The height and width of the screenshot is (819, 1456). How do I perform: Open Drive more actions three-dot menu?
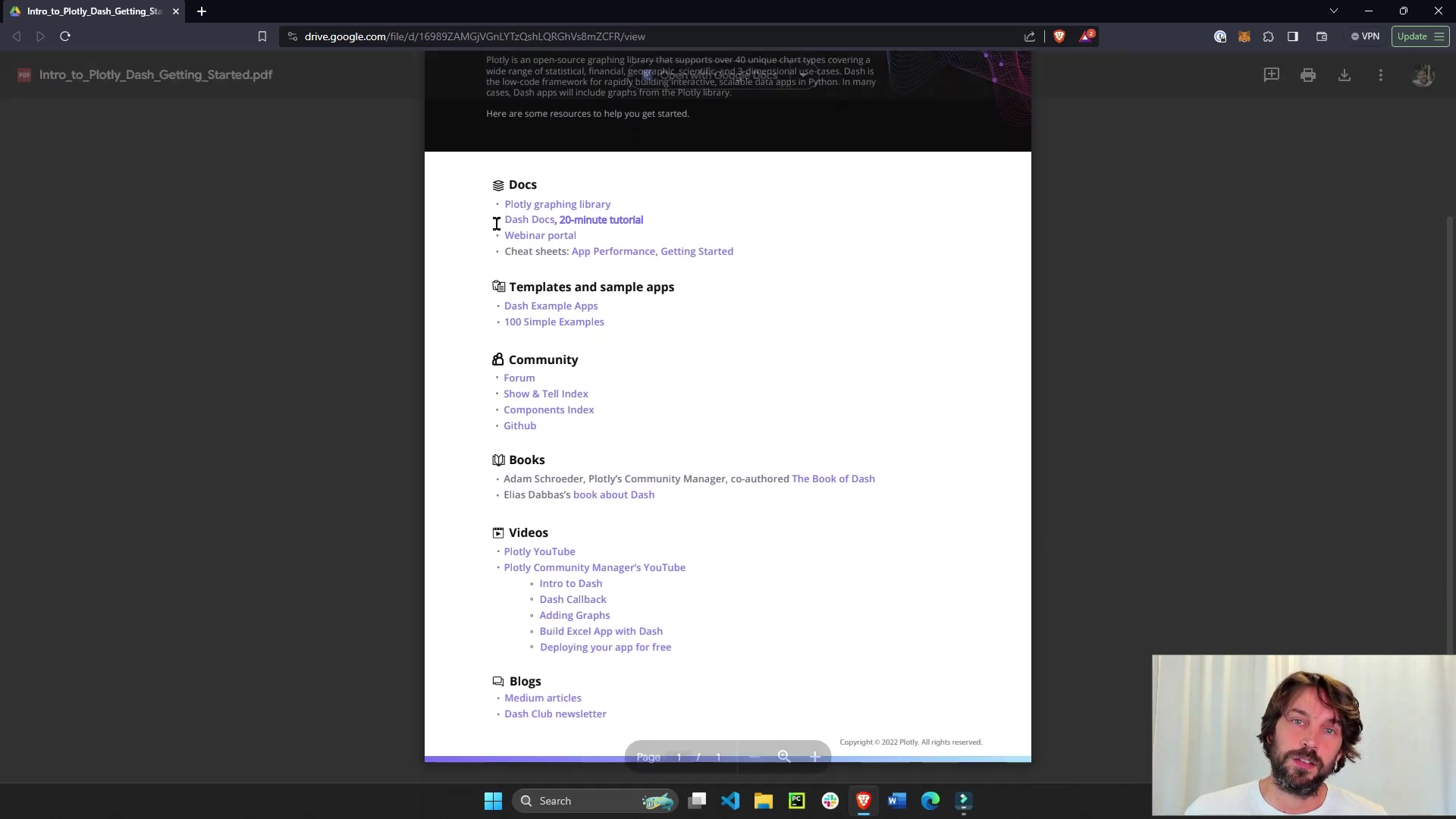click(1380, 75)
